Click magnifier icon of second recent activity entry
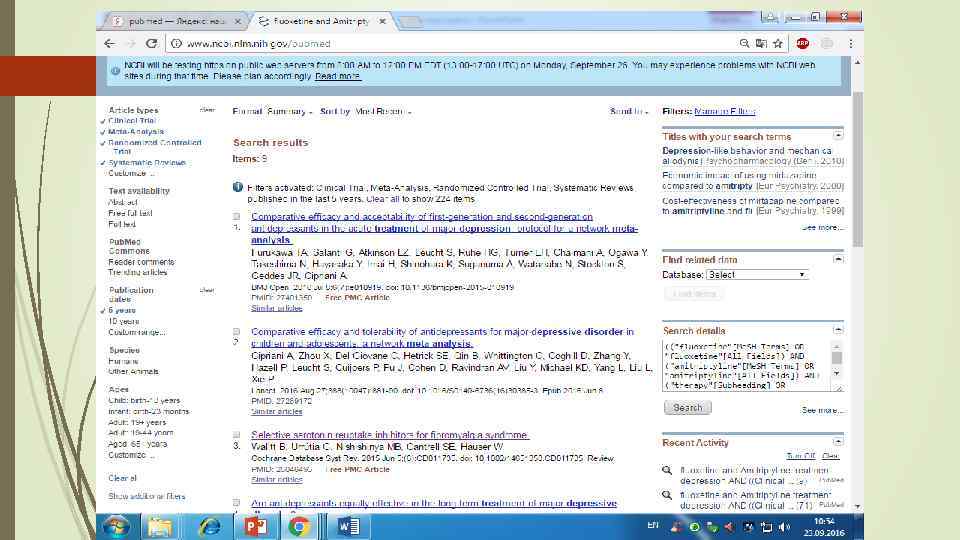960x540 pixels. click(667, 495)
